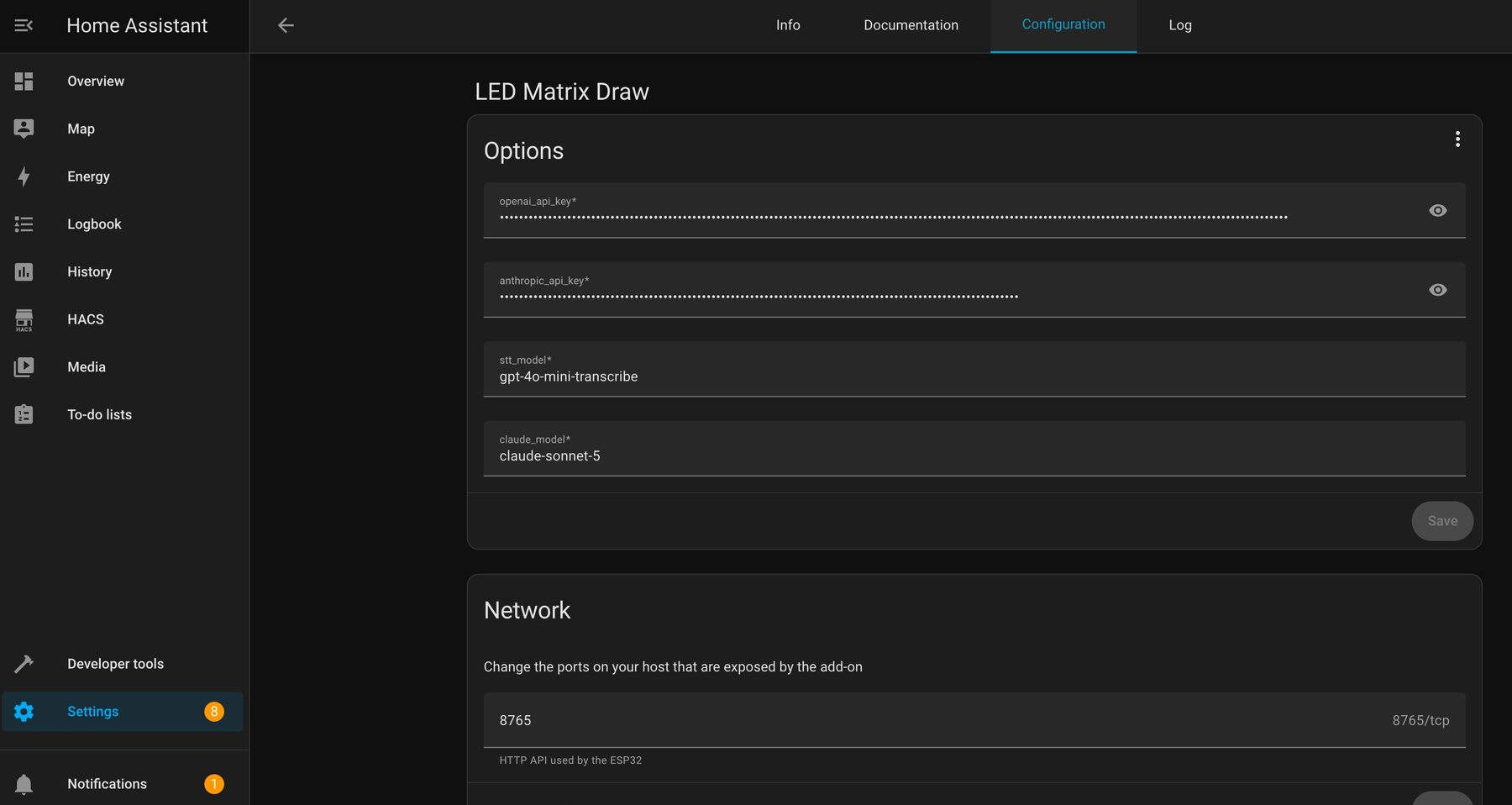The height and width of the screenshot is (805, 1512).
Task: Click the Developer tools hammer icon
Action: (24, 664)
